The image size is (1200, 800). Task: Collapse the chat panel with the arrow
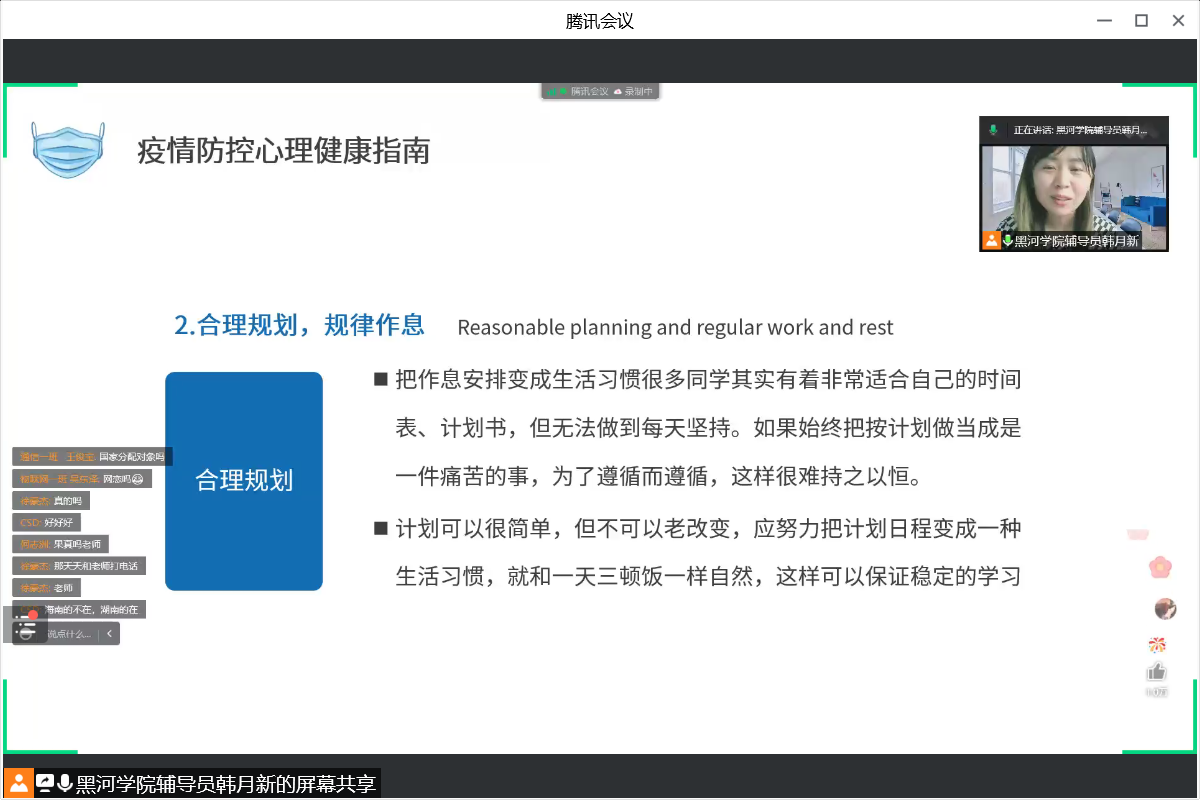109,633
